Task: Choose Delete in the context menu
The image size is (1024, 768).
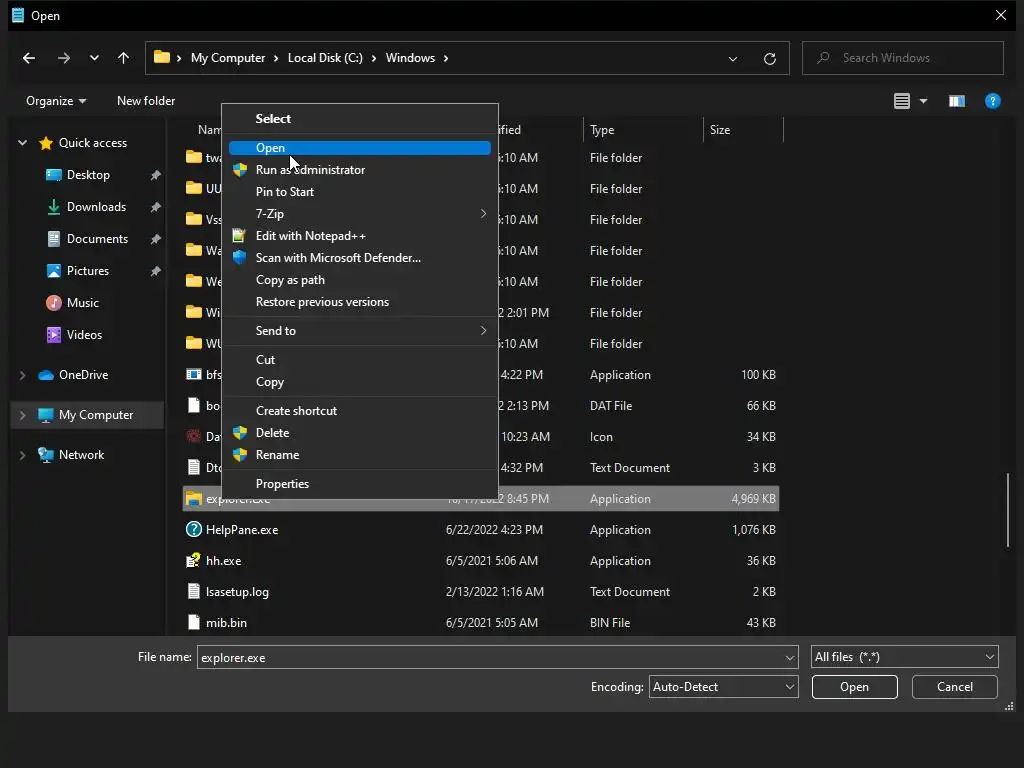Action: [359, 433]
